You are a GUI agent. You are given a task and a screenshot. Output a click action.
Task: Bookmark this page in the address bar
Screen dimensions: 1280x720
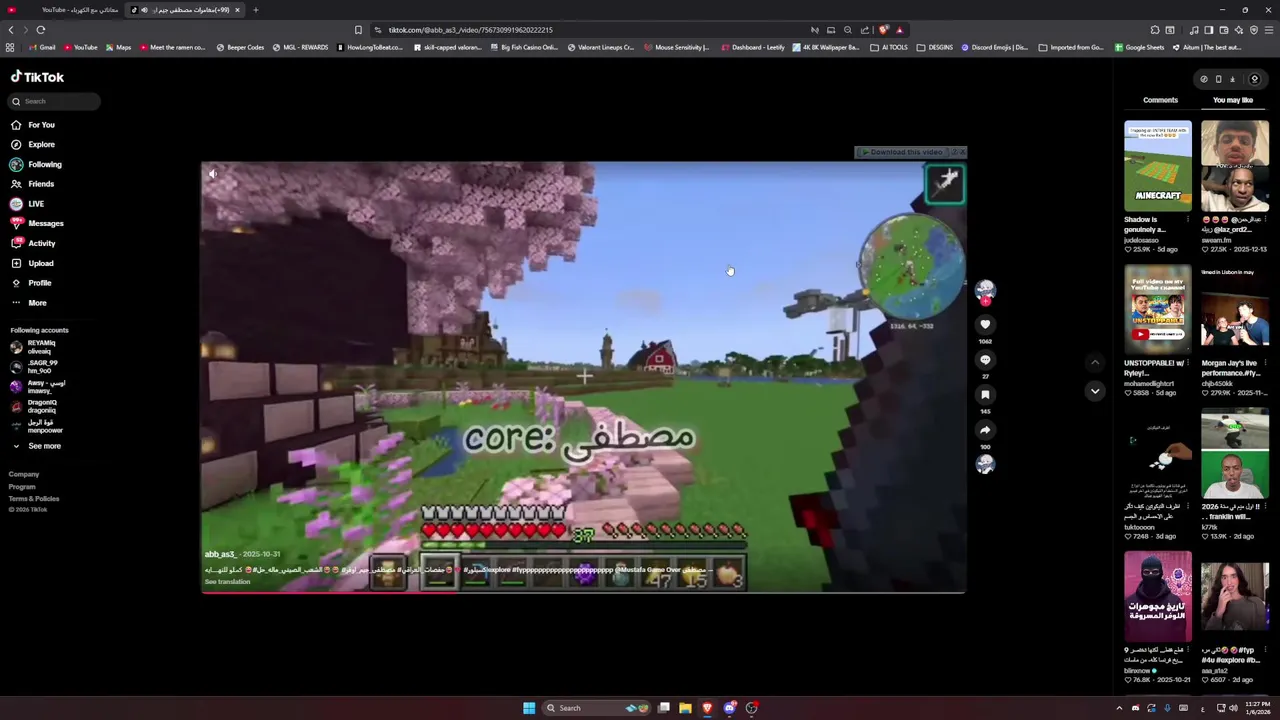pos(358,30)
